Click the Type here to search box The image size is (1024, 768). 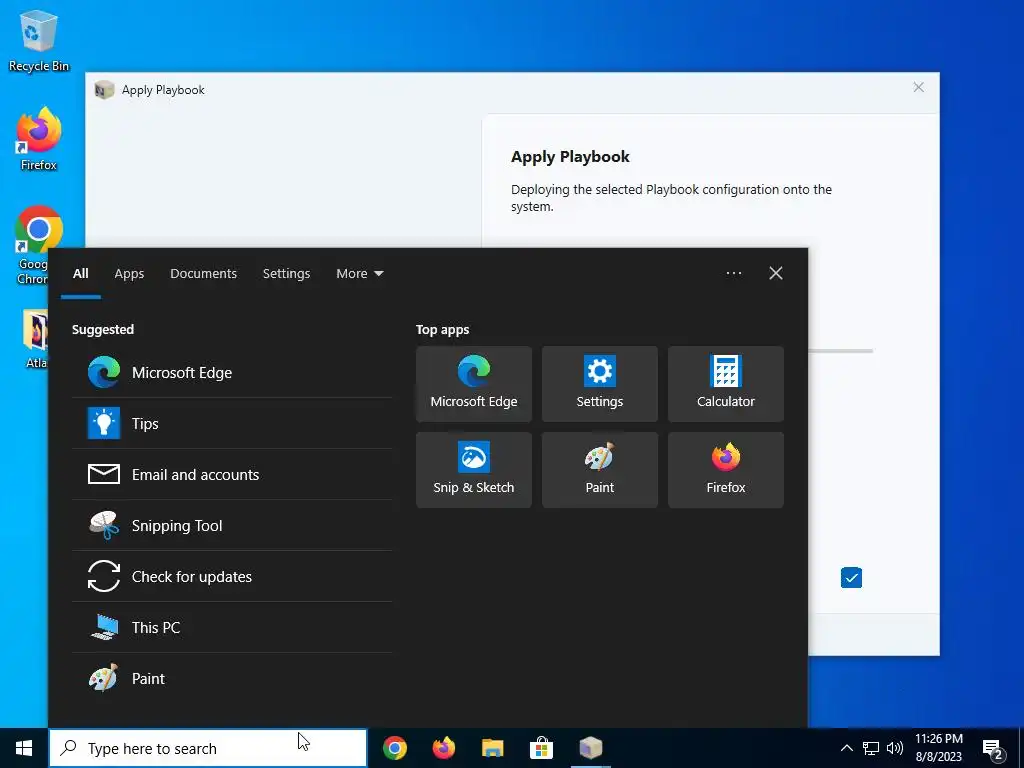click(x=208, y=748)
